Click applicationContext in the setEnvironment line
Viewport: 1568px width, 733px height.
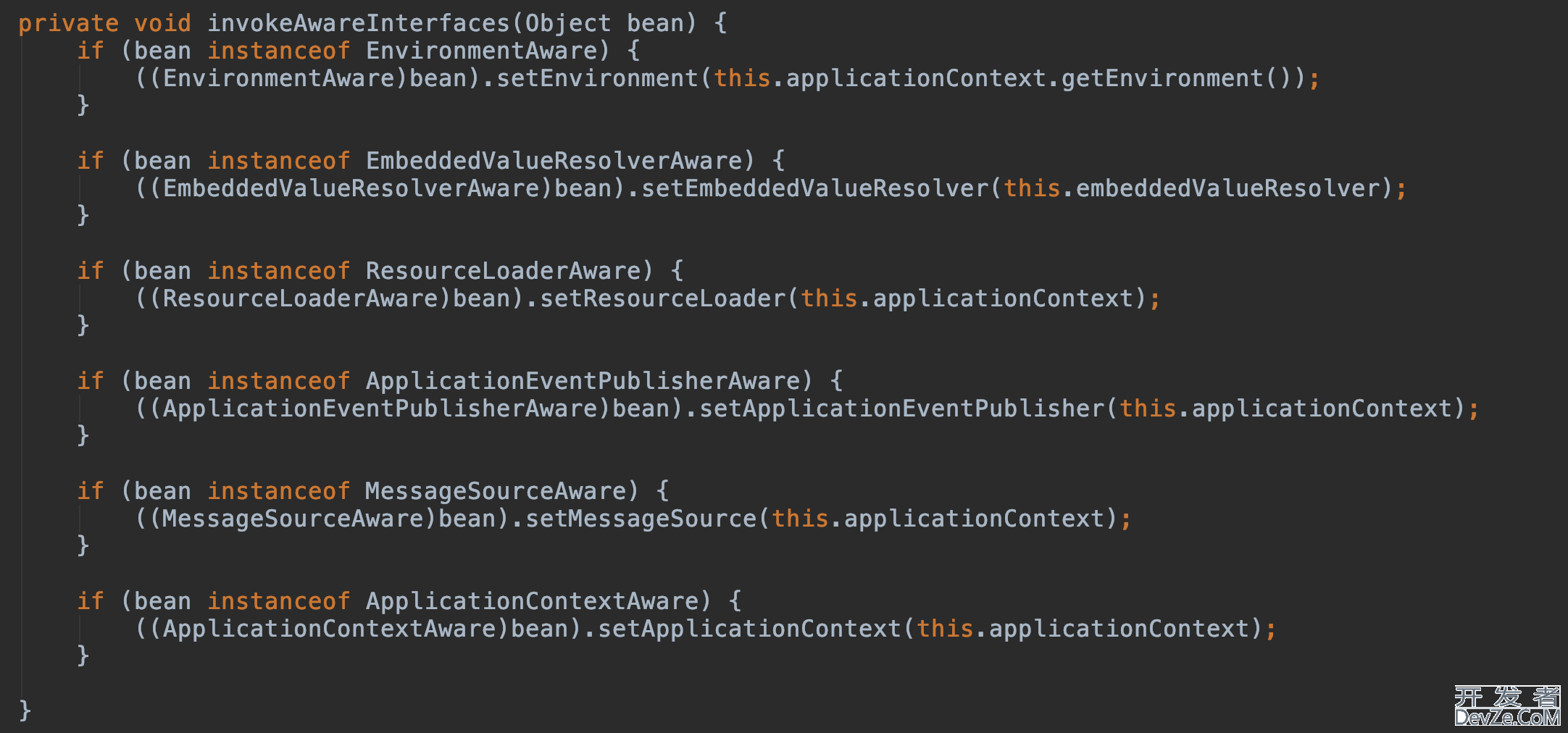[917, 78]
